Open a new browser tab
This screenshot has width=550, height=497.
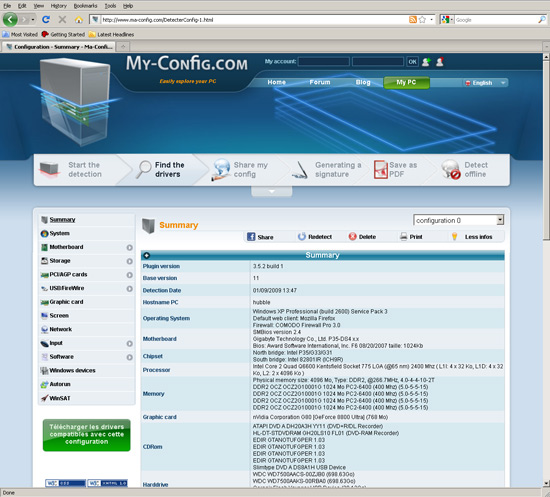coord(123,47)
